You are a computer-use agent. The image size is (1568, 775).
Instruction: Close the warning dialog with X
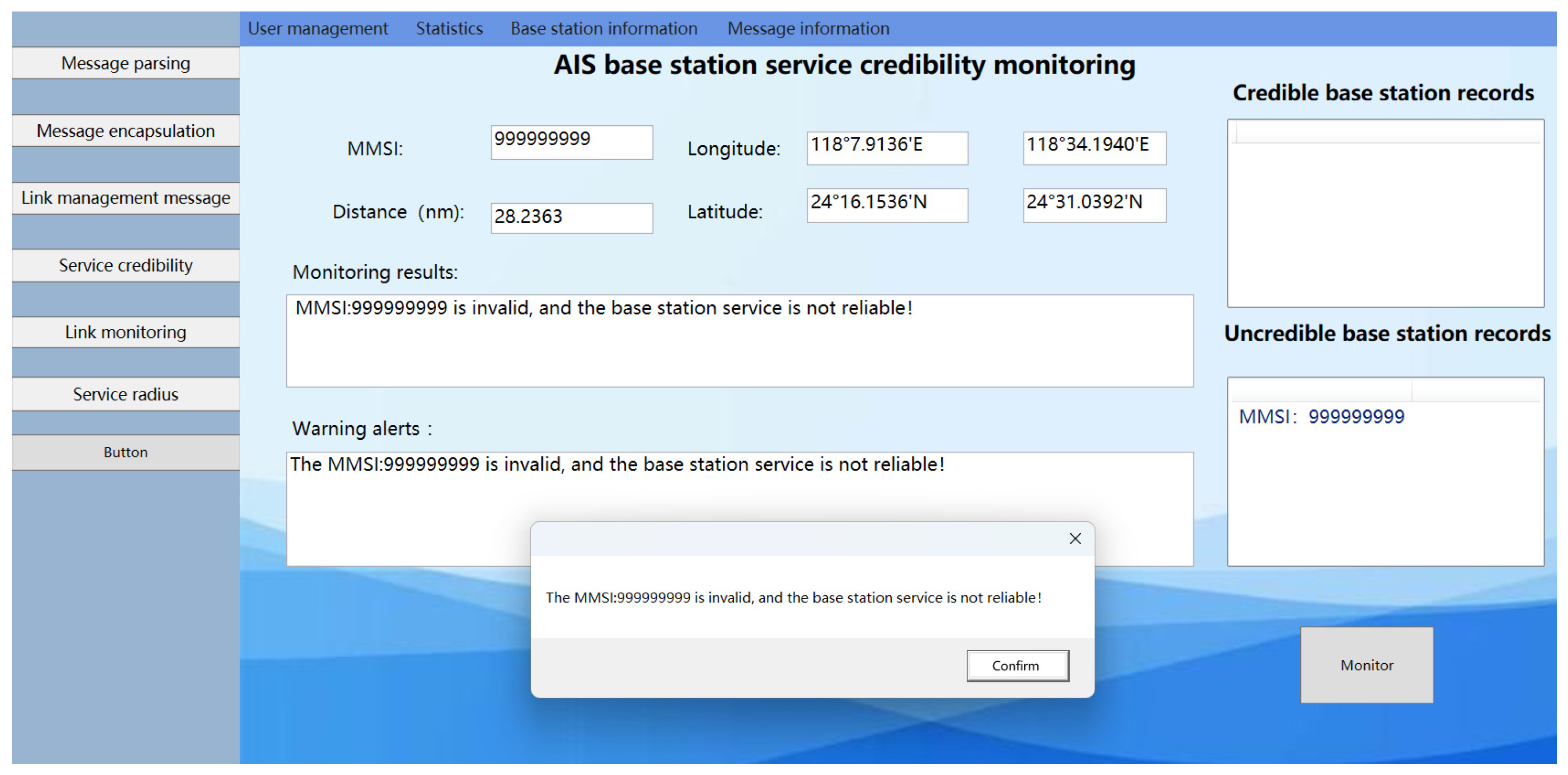pos(1074,539)
